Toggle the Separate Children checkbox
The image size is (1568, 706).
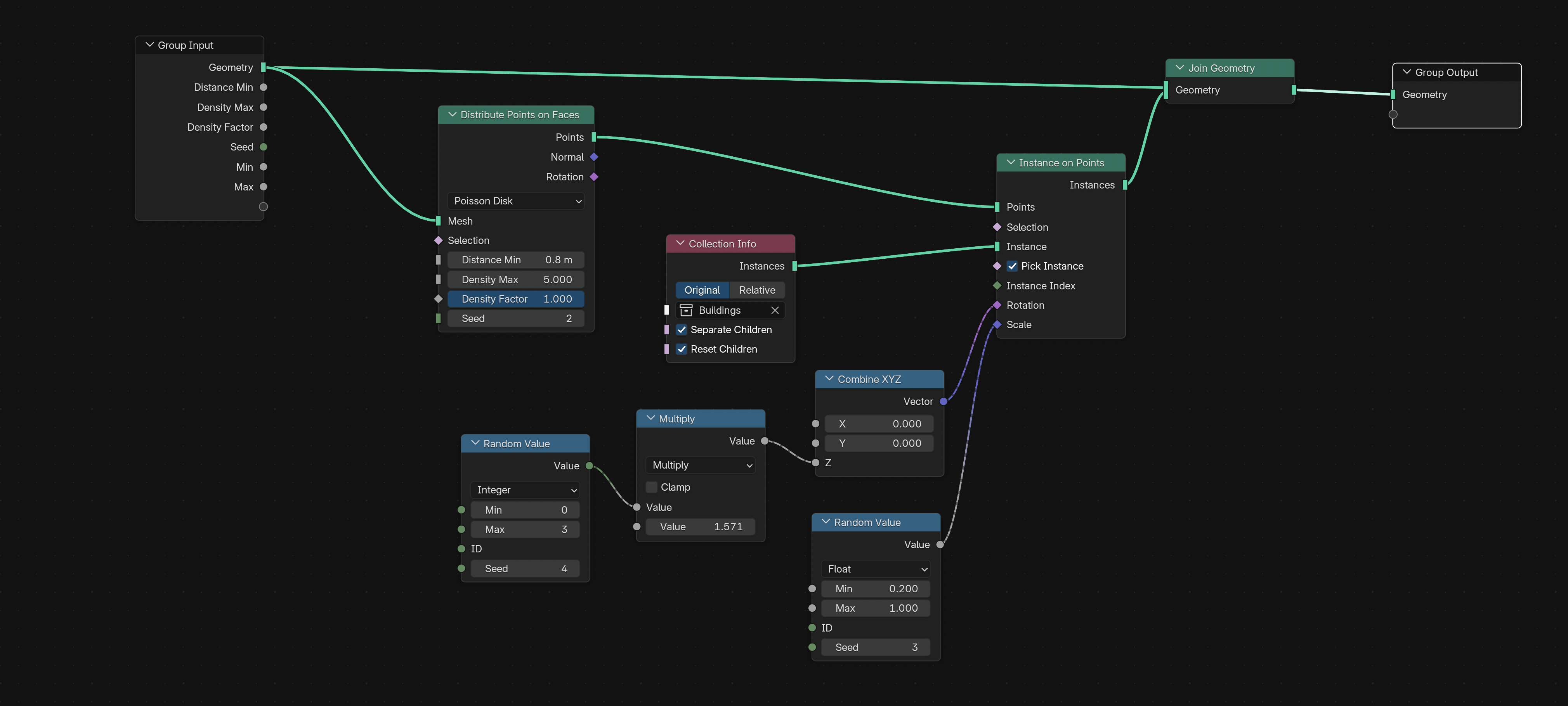(x=682, y=330)
